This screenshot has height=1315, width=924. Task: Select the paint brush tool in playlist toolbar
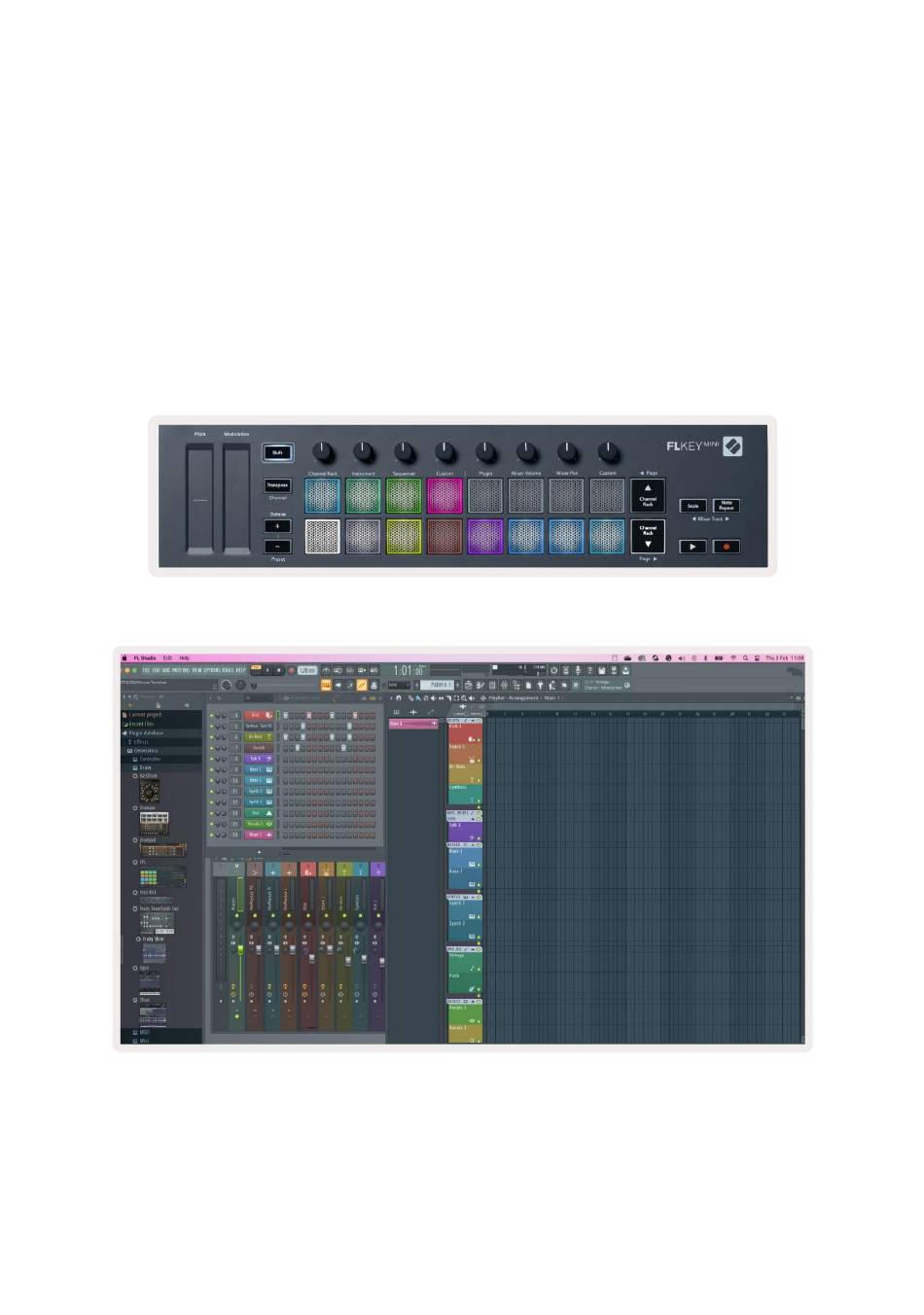[x=417, y=697]
